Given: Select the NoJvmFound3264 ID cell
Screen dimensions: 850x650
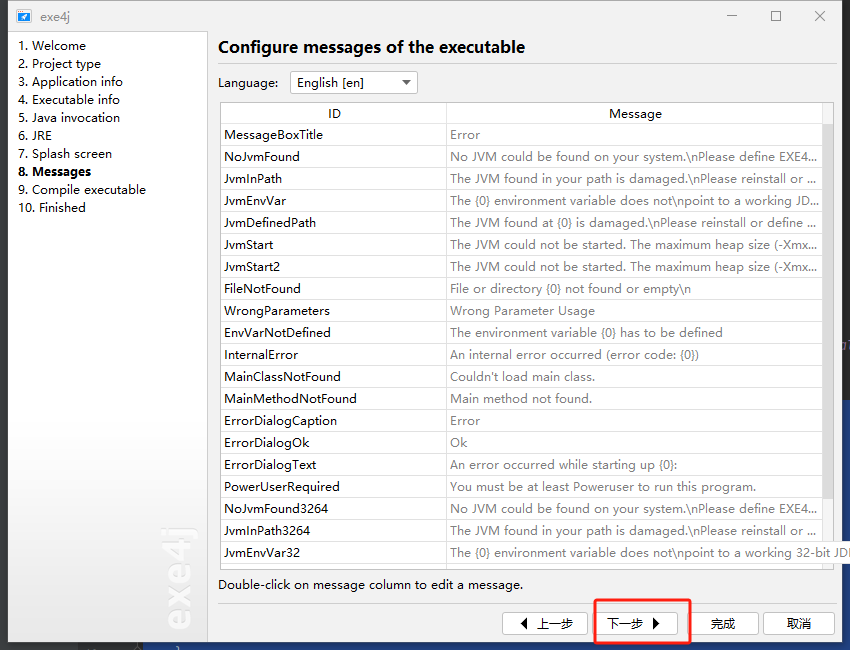Looking at the screenshot, I should pyautogui.click(x=333, y=509).
